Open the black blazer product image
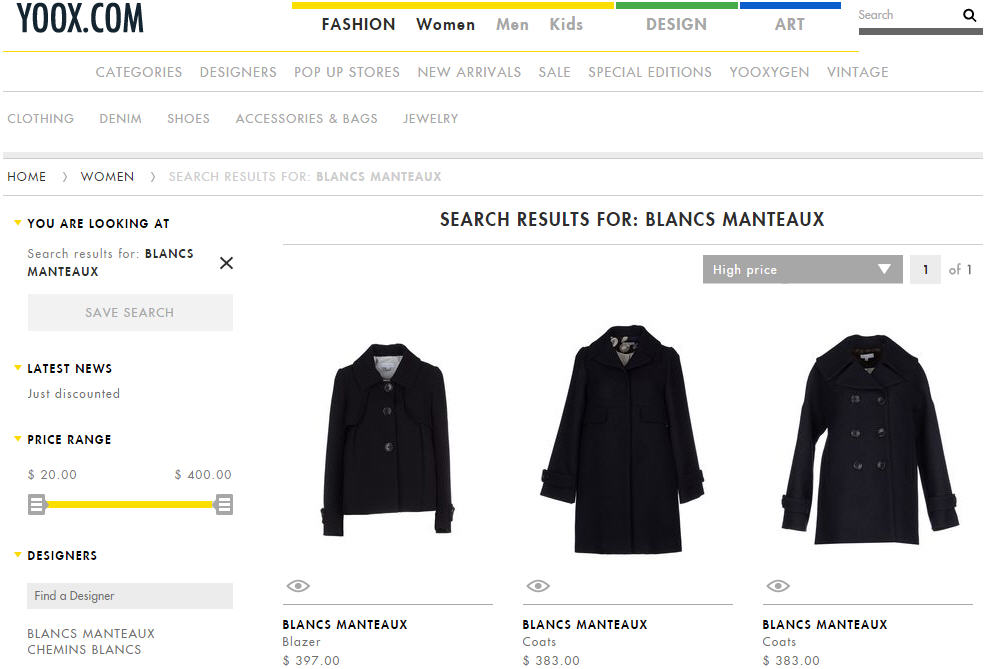Viewport: 987px width, 669px height. click(x=388, y=440)
